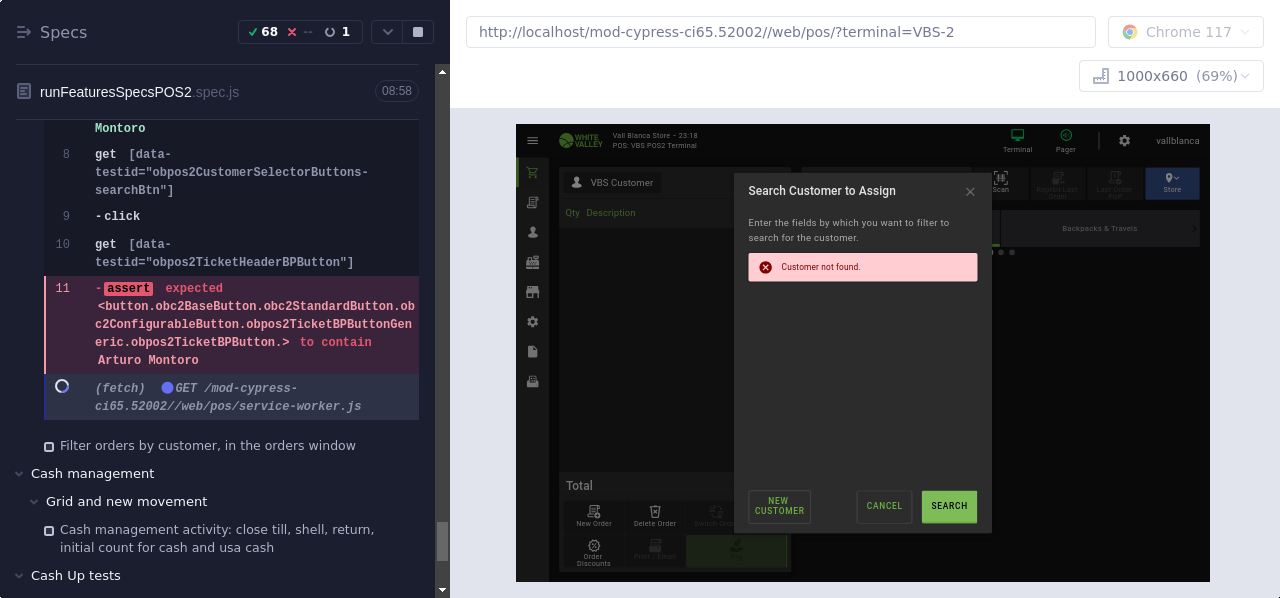Click the New Order icon
The width and height of the screenshot is (1280, 598).
tap(594, 512)
